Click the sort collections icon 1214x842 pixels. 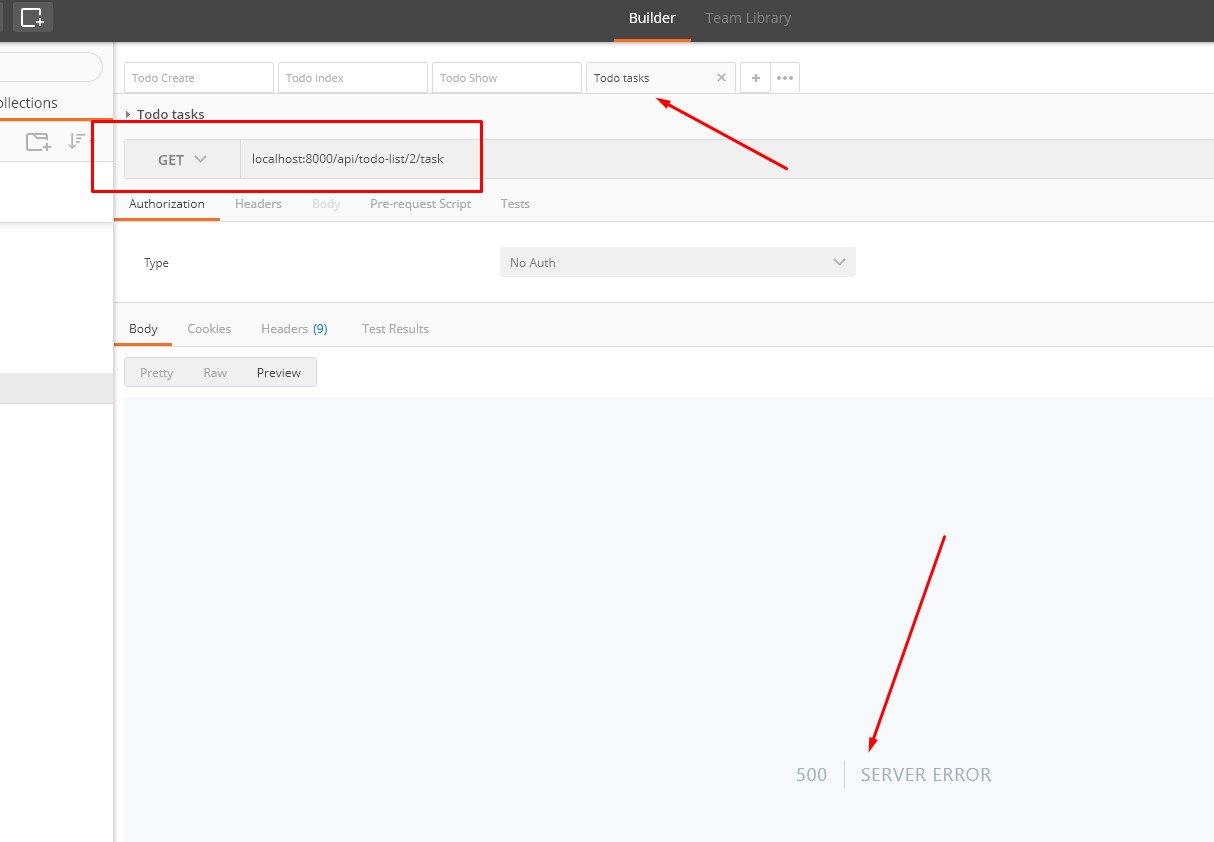coord(77,141)
